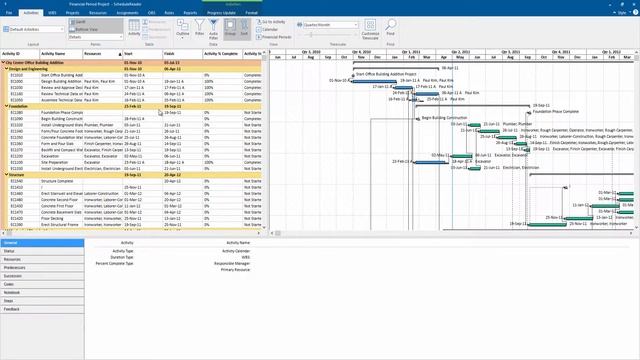Select the Resources details tab
This screenshot has width=640, height=360.
click(42, 260)
